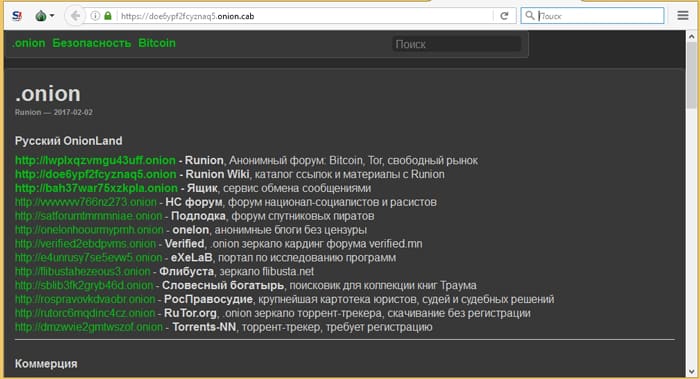700x379 pixels.
Task: Open the eXeLaB portal onion link
Action: pyautogui.click(x=88, y=258)
